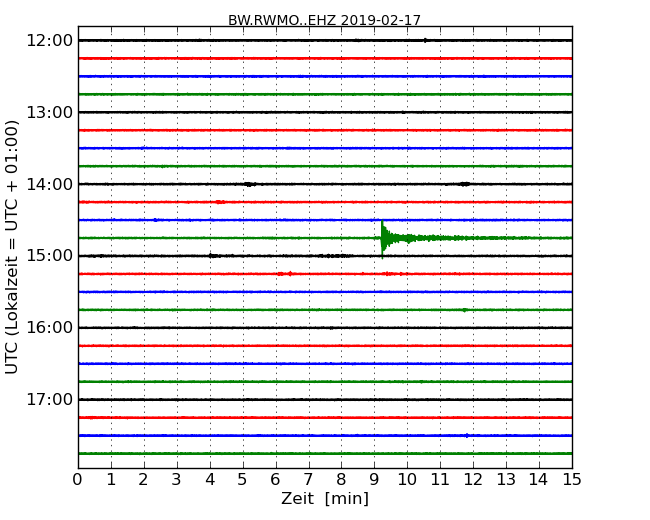
Task: Click the large green earthquake onset spike
Action: (x=383, y=239)
